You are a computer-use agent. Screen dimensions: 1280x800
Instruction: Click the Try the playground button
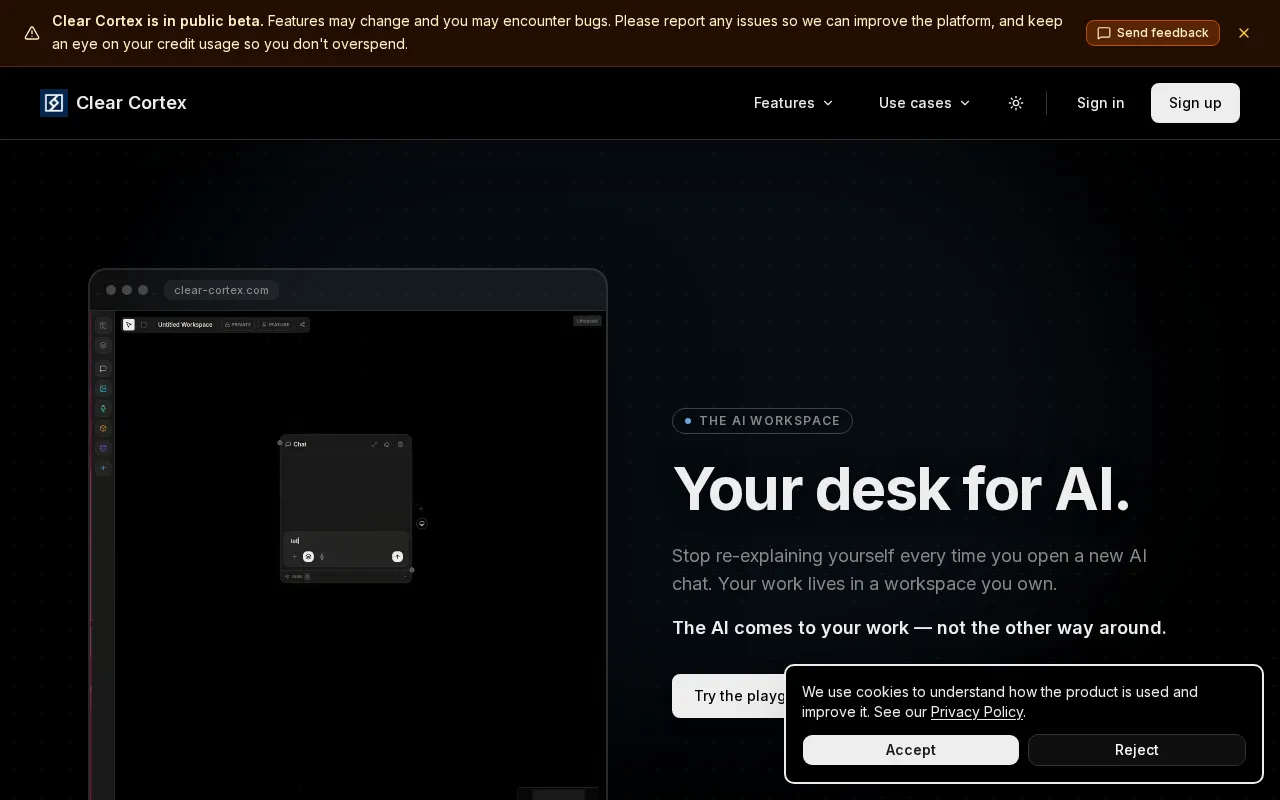pyautogui.click(x=730, y=696)
